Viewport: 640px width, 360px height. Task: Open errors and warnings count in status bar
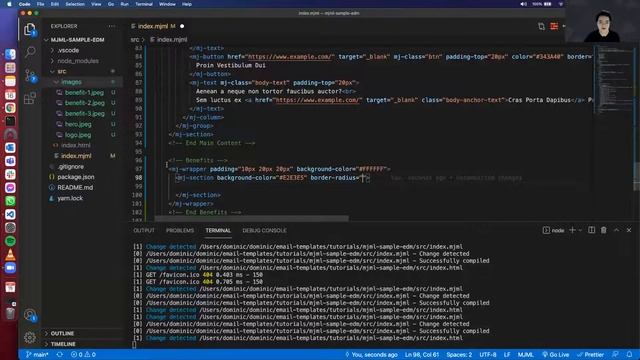[83, 355]
